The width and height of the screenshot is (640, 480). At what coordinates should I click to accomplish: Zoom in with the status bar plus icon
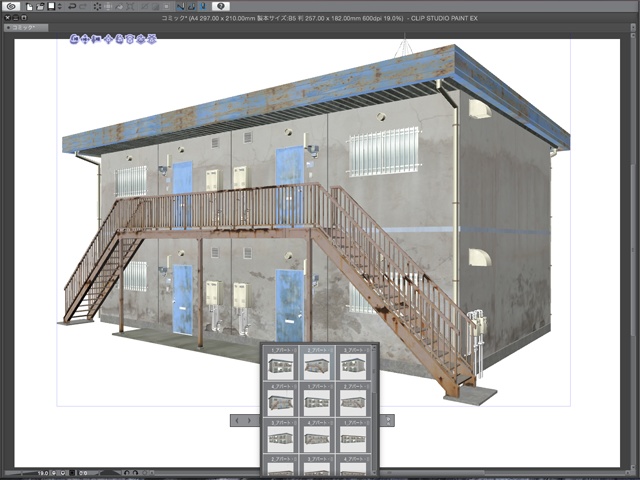click(63, 473)
